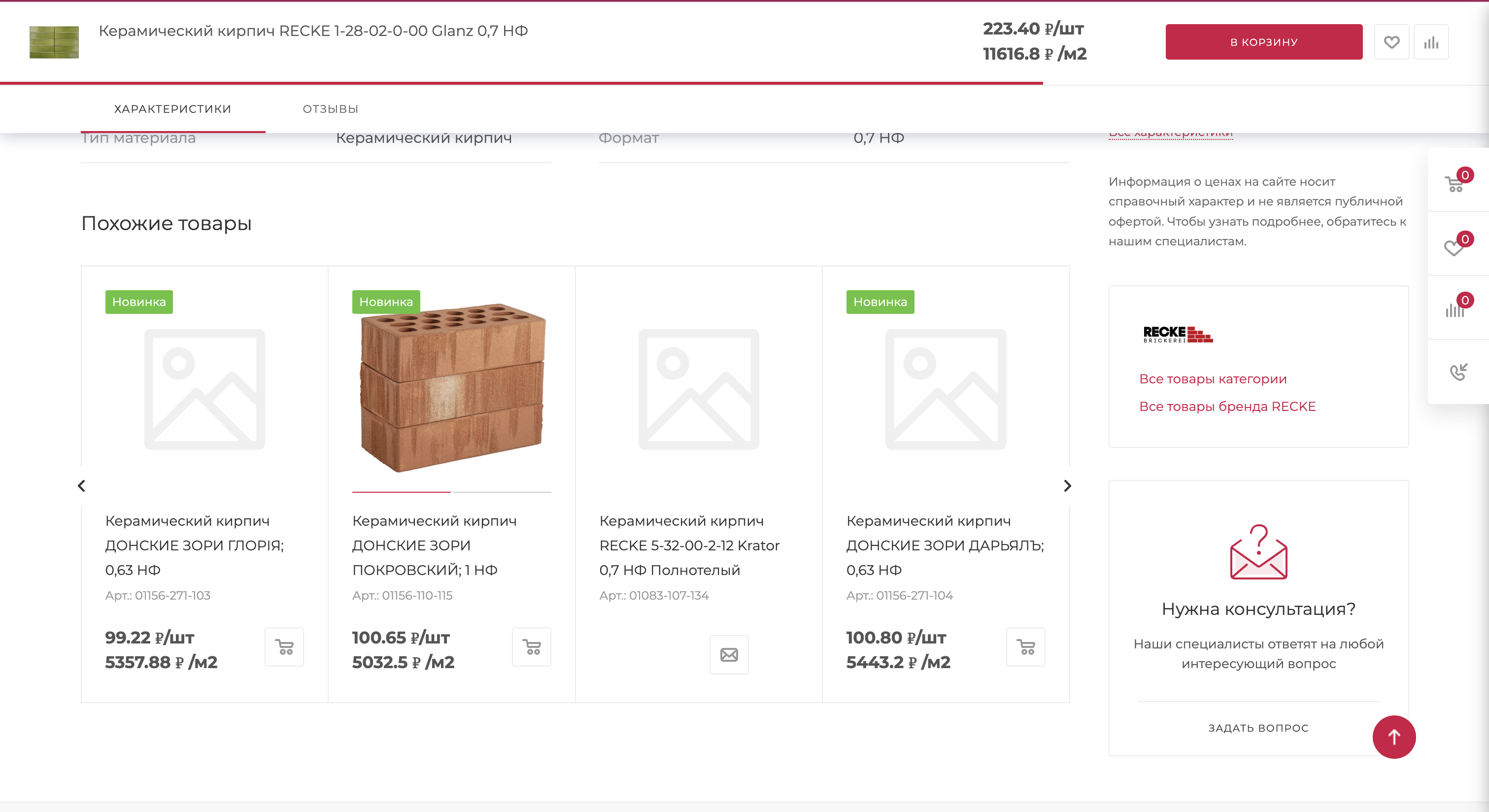Screen dimensions: 1489x812
Task: Add product to favorites via heart icon in header
Action: (1391, 41)
